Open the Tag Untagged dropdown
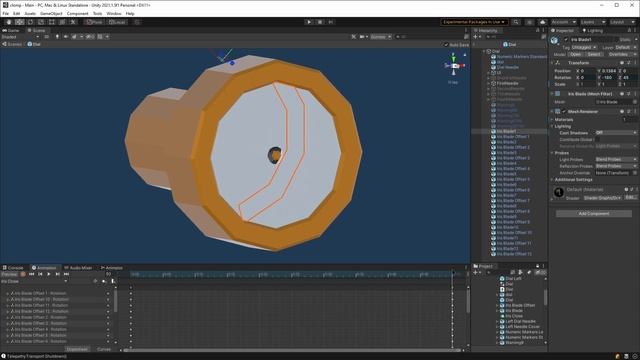The width and height of the screenshot is (640, 360). pyautogui.click(x=584, y=47)
